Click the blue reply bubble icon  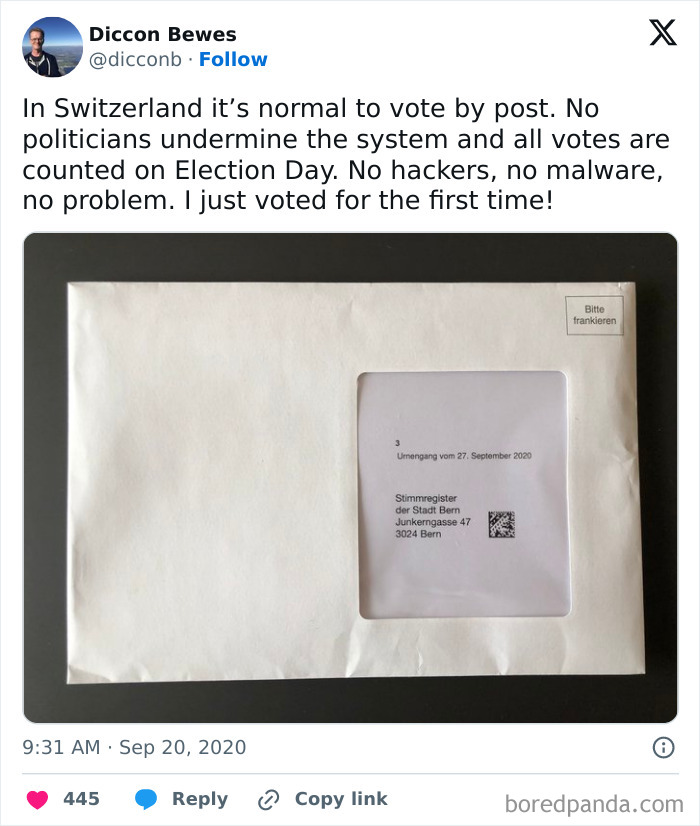[146, 799]
